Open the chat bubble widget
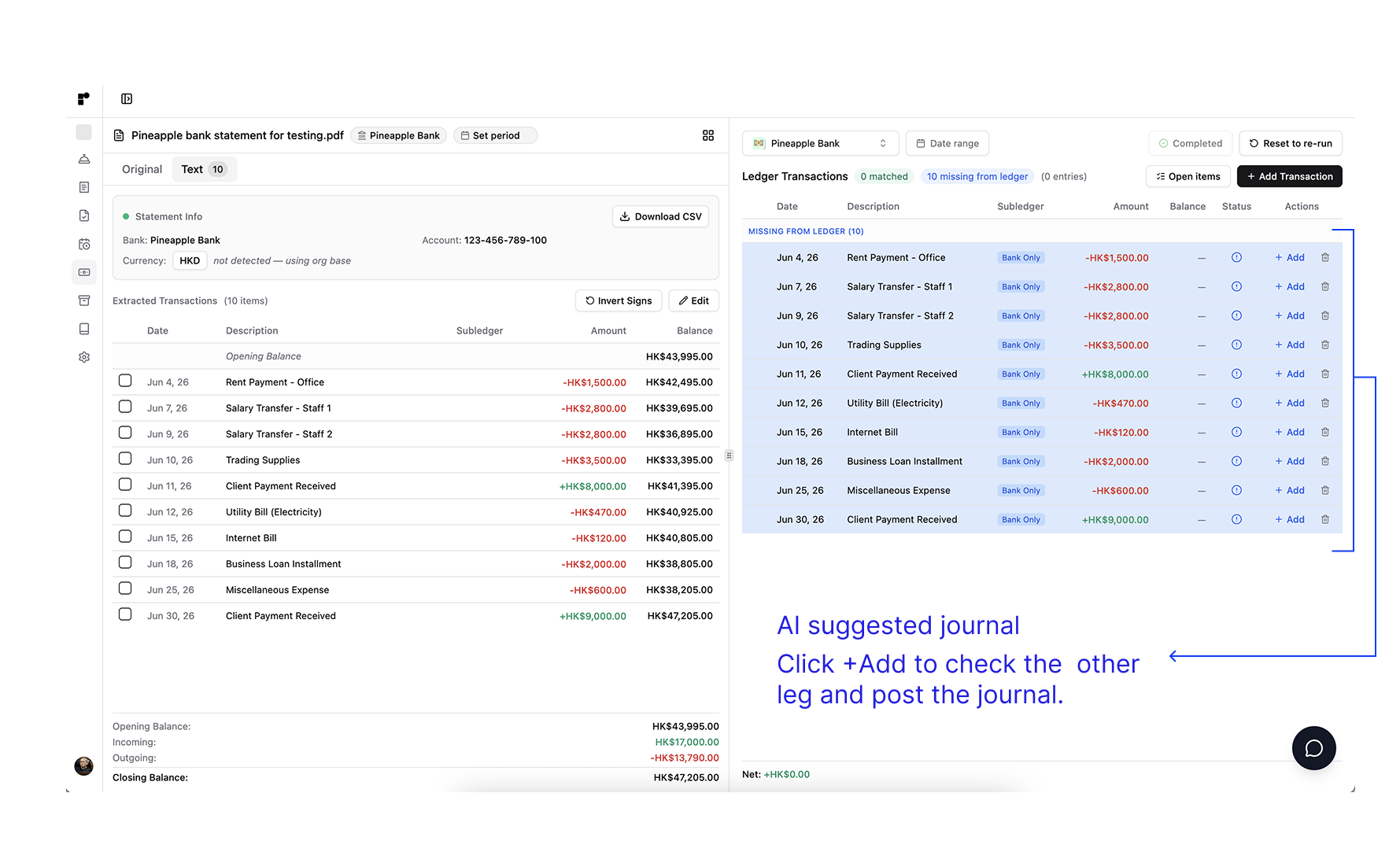Image resolution: width=1400 pixels, height=863 pixels. pos(1313,748)
